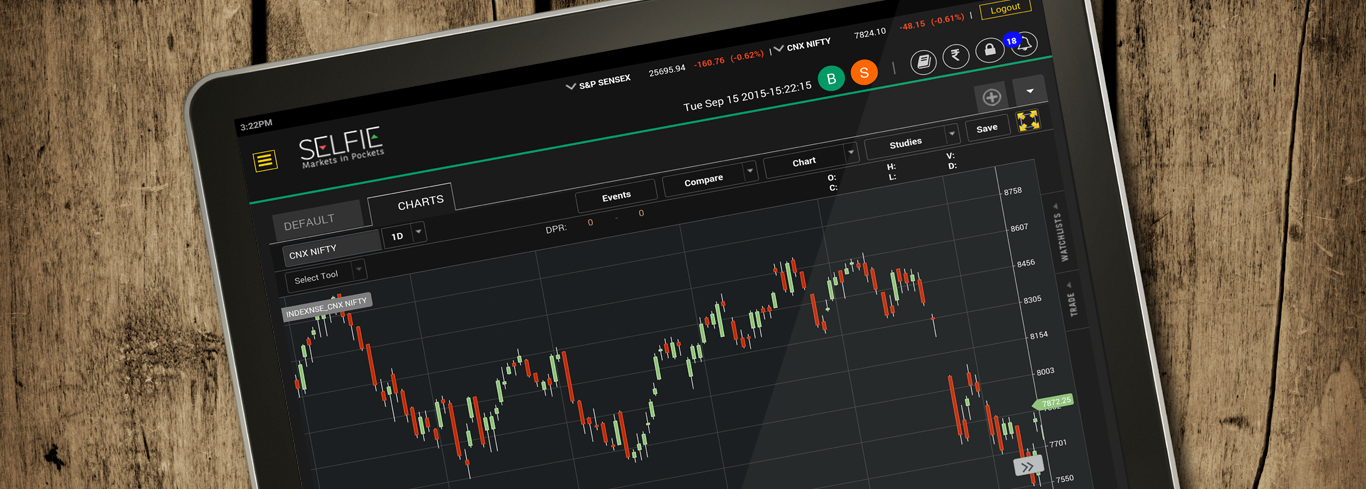
Task: Click the double-arrow jump to latest icon
Action: tap(1027, 466)
